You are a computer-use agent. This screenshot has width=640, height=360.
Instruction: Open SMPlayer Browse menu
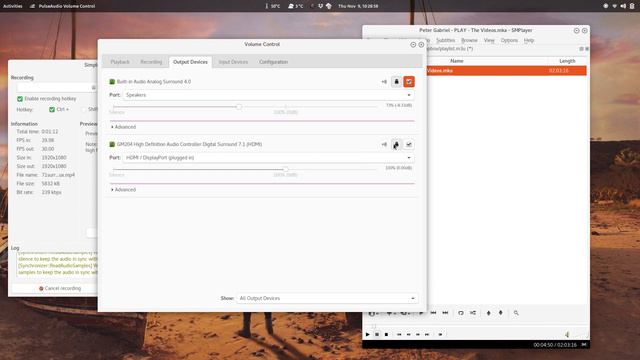coord(469,40)
